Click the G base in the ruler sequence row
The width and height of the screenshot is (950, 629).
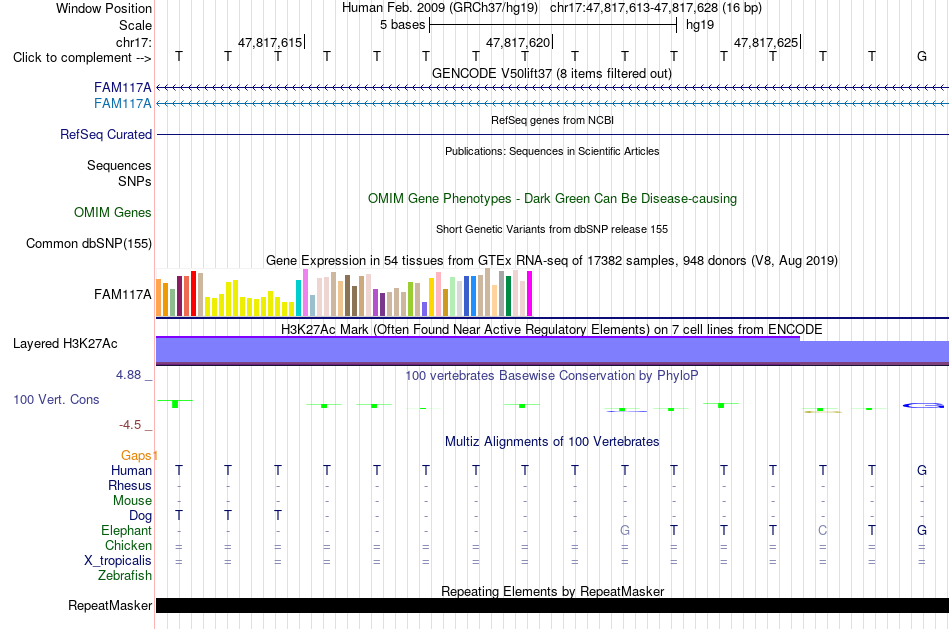point(922,56)
